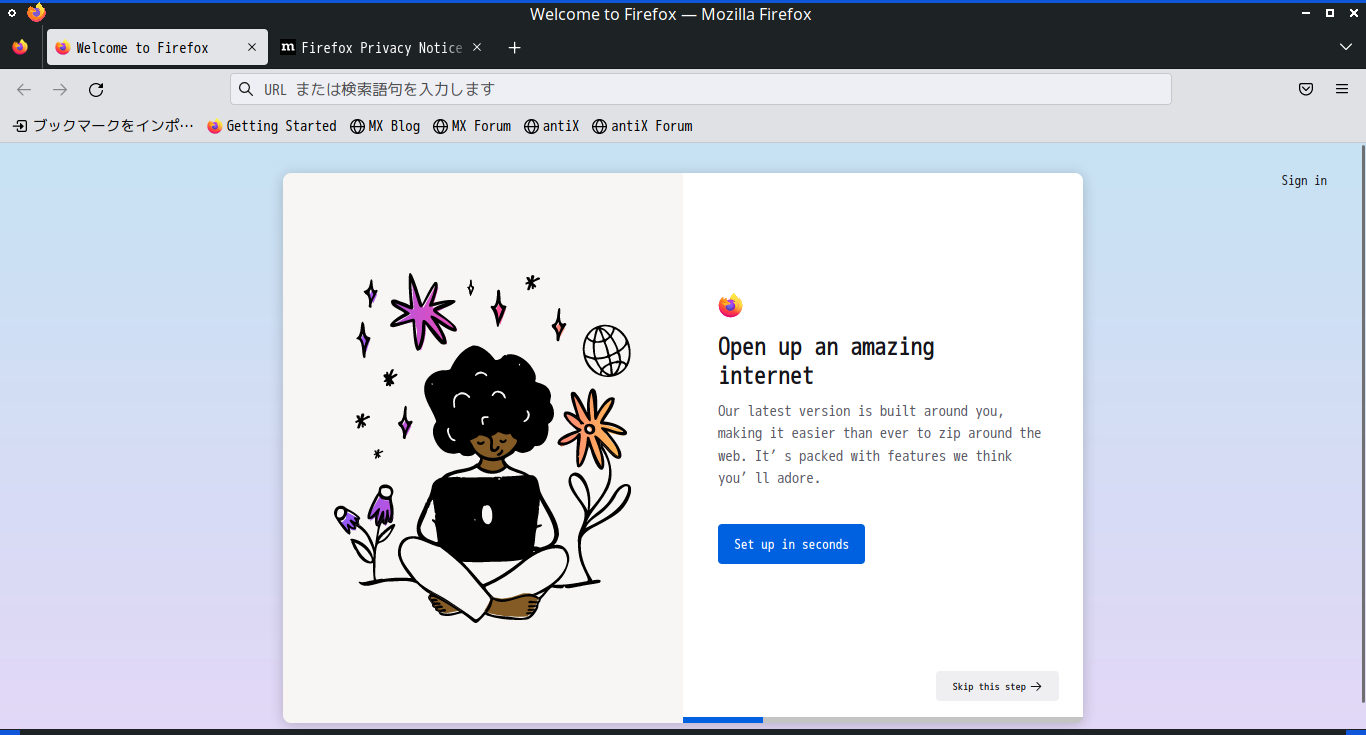Close the Firefox Privacy Notice tab
The image size is (1366, 735).
(477, 47)
